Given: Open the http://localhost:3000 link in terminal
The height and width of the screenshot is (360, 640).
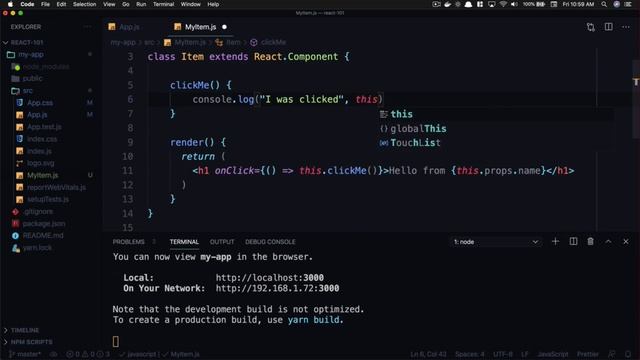Looking at the screenshot, I should (270, 278).
